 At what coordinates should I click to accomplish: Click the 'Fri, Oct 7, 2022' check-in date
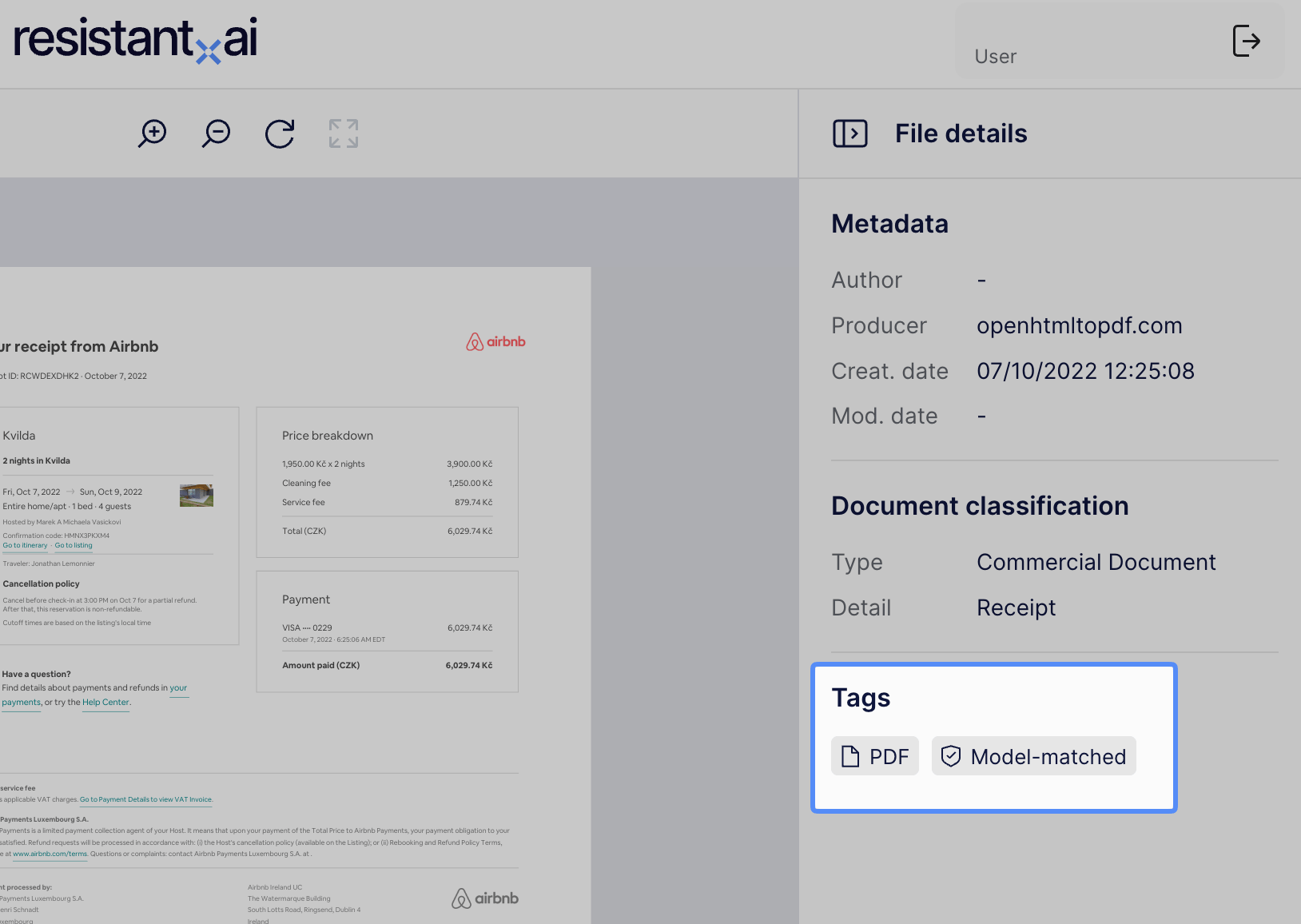point(31,492)
